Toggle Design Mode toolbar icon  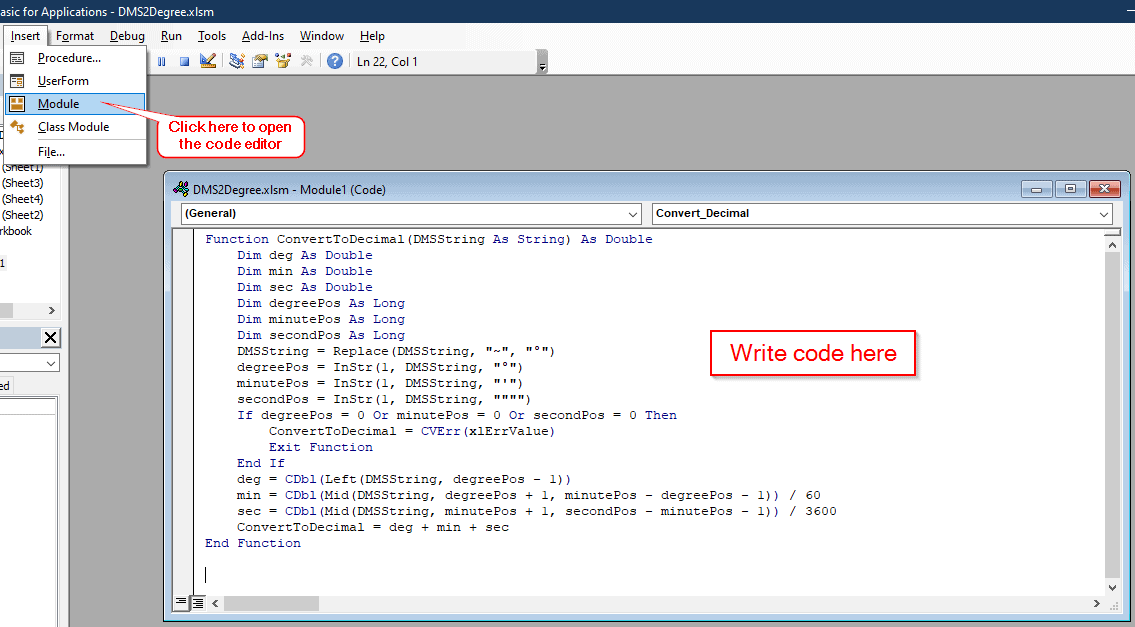pyautogui.click(x=208, y=62)
